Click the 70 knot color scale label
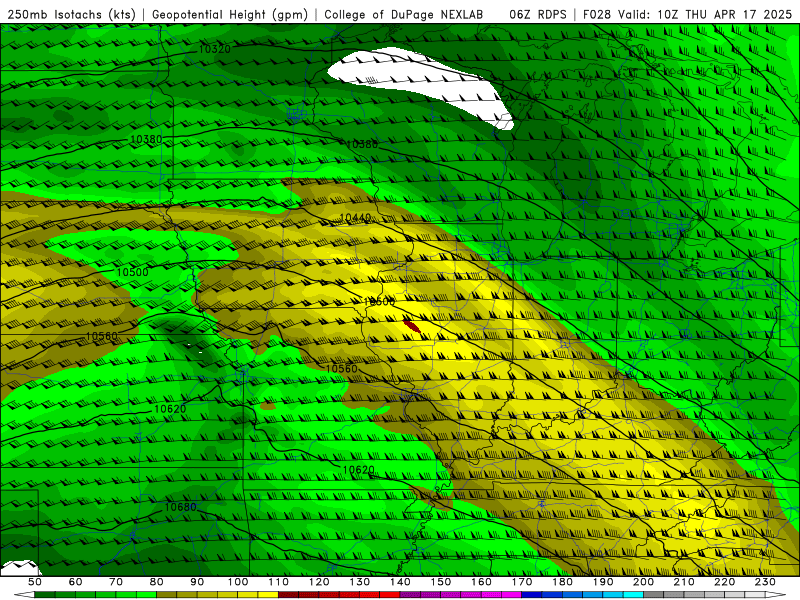 tap(116, 582)
